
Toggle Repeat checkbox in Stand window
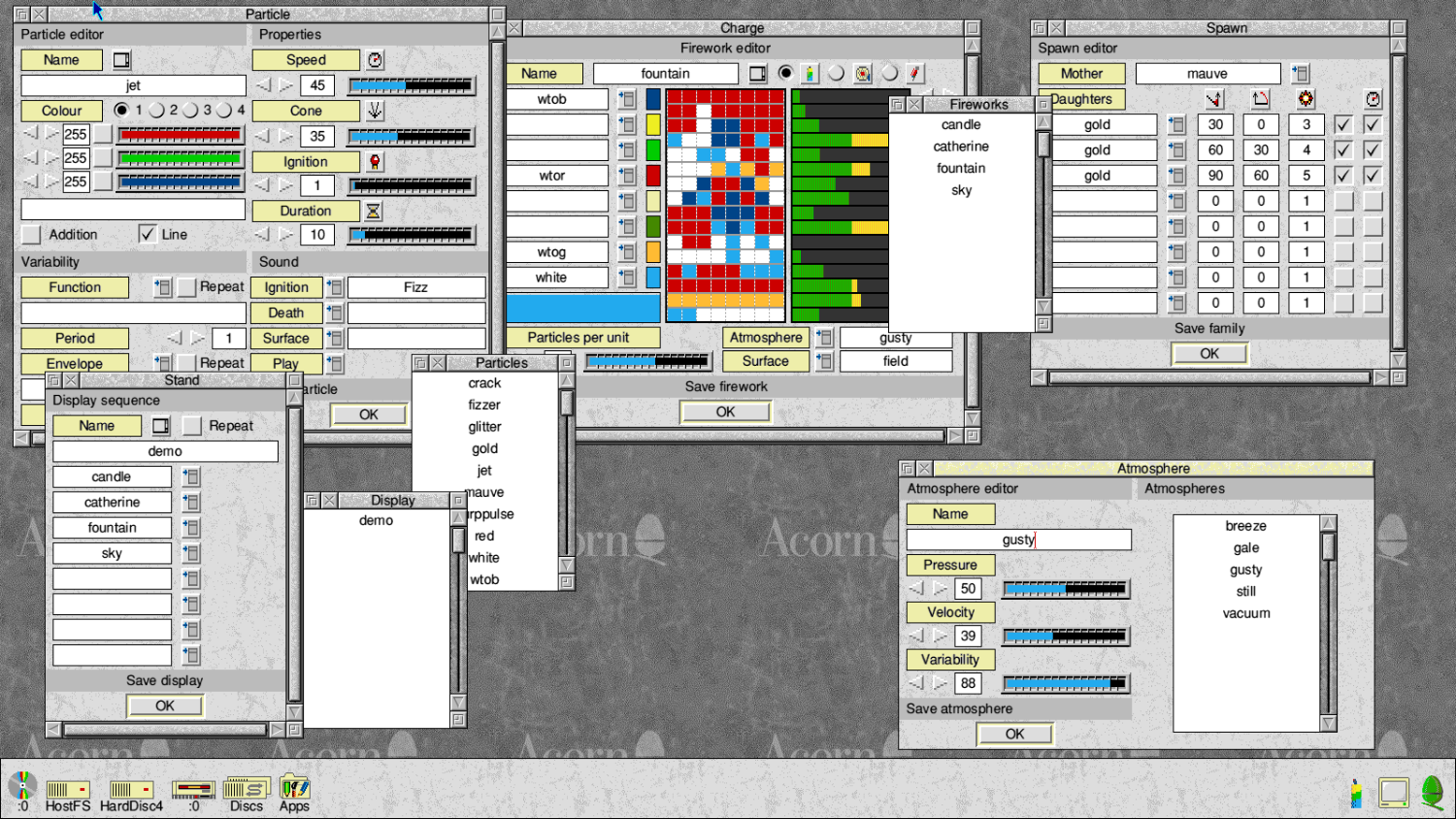click(x=192, y=426)
